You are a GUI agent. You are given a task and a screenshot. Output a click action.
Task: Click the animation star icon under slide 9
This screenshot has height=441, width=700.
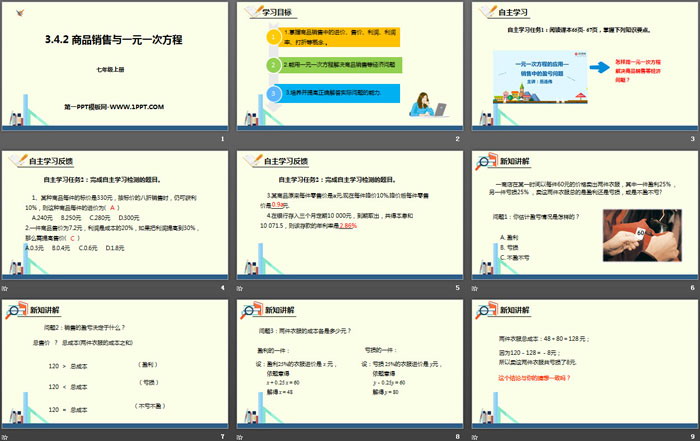coord(475,437)
